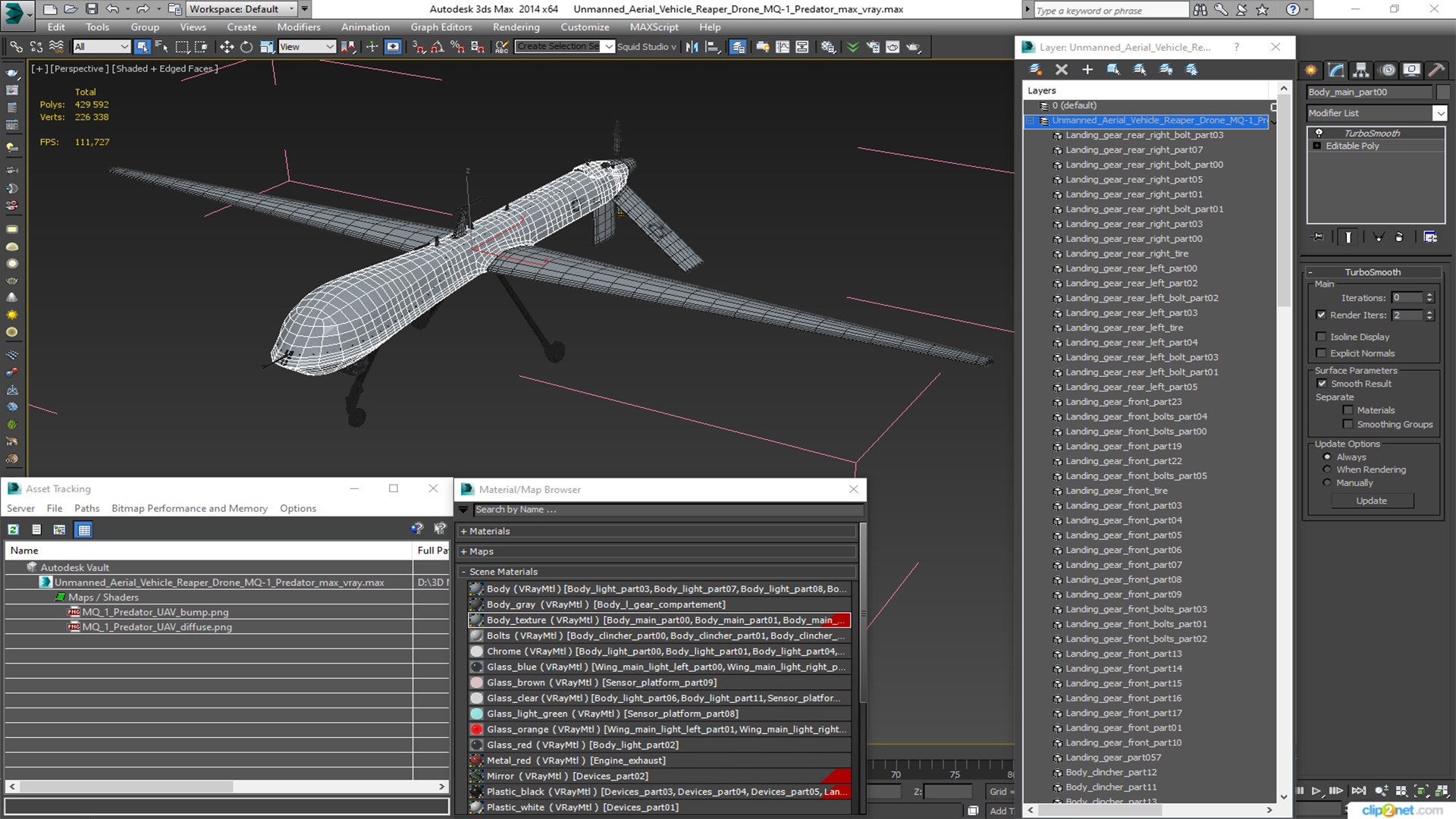The height and width of the screenshot is (819, 1456).
Task: Click the Iterations value field
Action: pyautogui.click(x=1407, y=298)
